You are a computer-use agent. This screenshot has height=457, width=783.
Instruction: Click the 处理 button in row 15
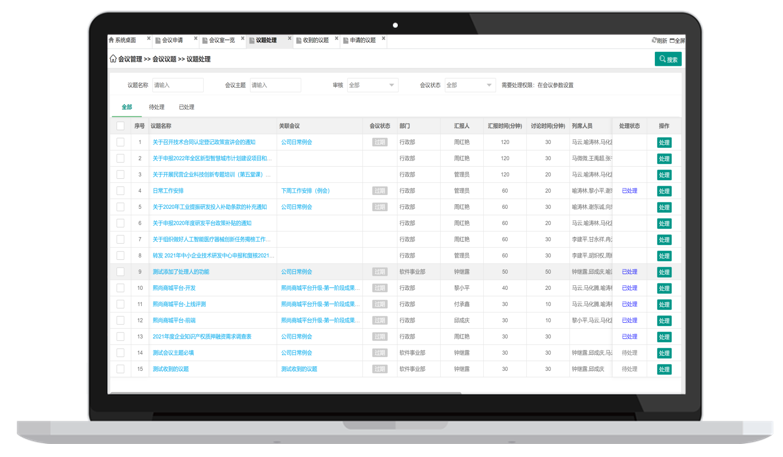pyautogui.click(x=664, y=370)
